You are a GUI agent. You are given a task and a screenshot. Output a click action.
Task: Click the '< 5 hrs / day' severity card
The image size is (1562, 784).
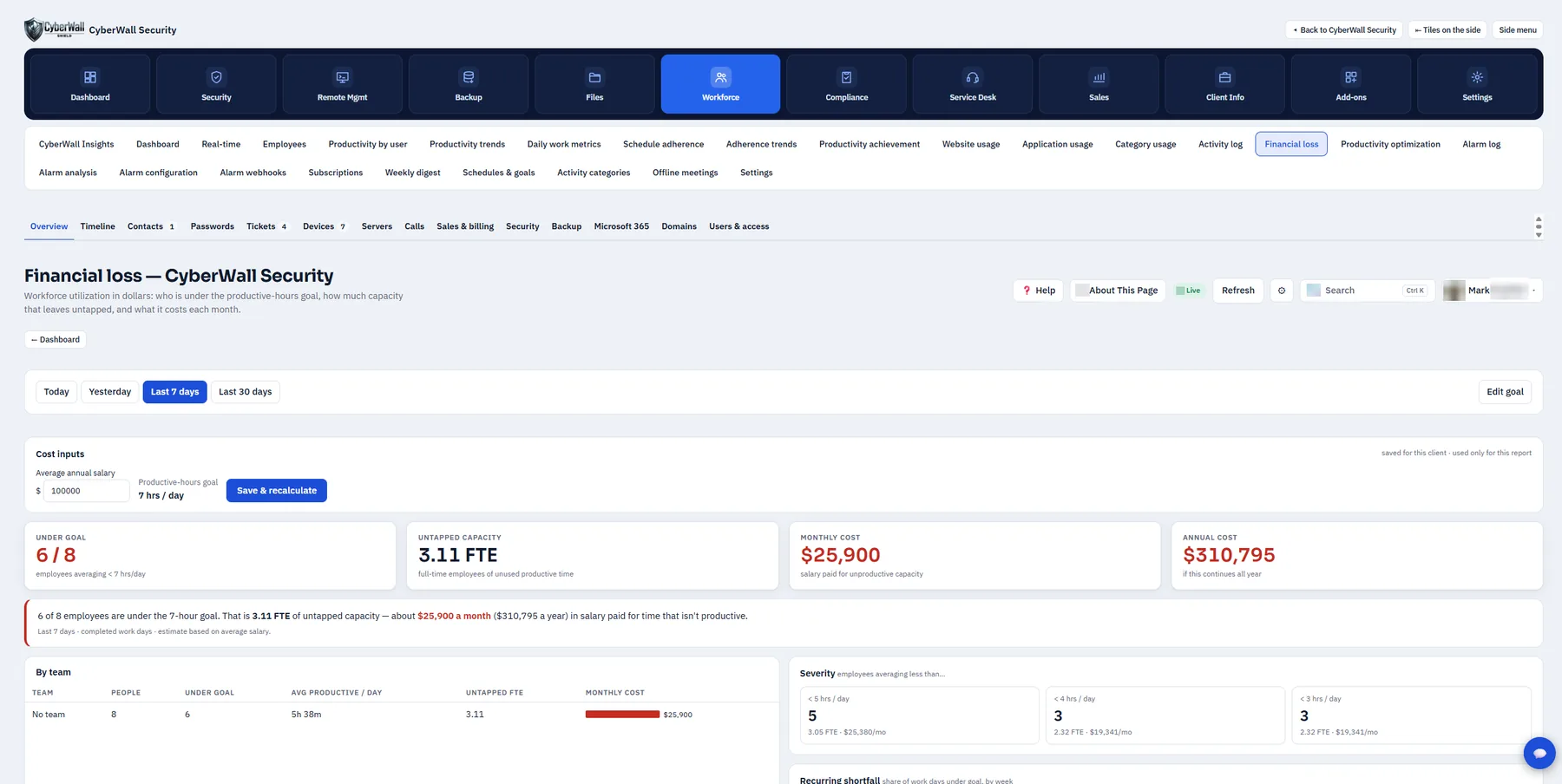919,715
